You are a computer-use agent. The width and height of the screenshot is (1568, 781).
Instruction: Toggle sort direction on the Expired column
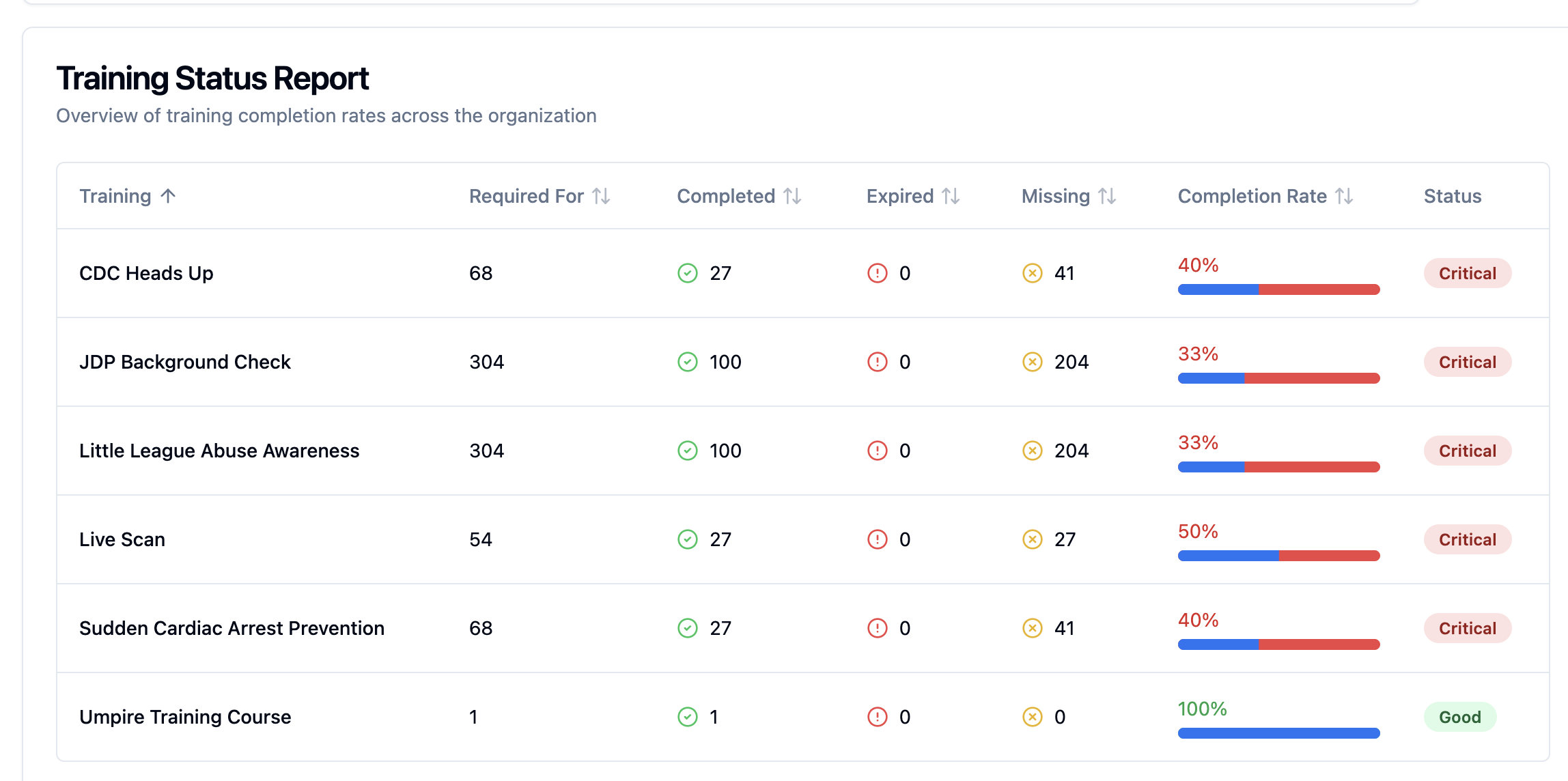pos(913,196)
